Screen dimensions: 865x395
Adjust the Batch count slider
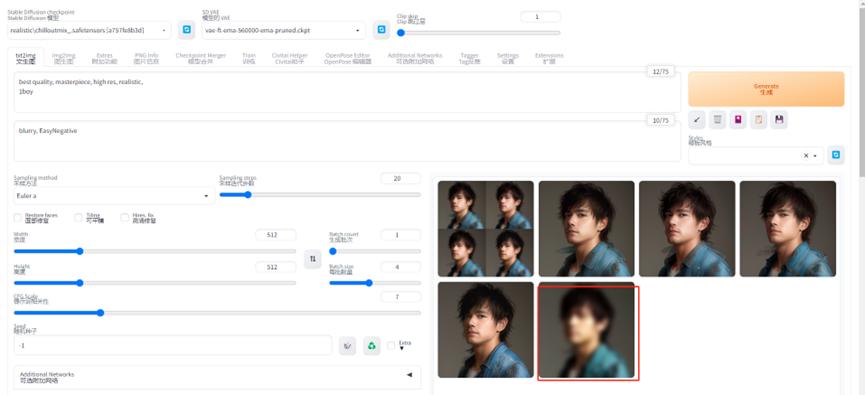[375, 251]
